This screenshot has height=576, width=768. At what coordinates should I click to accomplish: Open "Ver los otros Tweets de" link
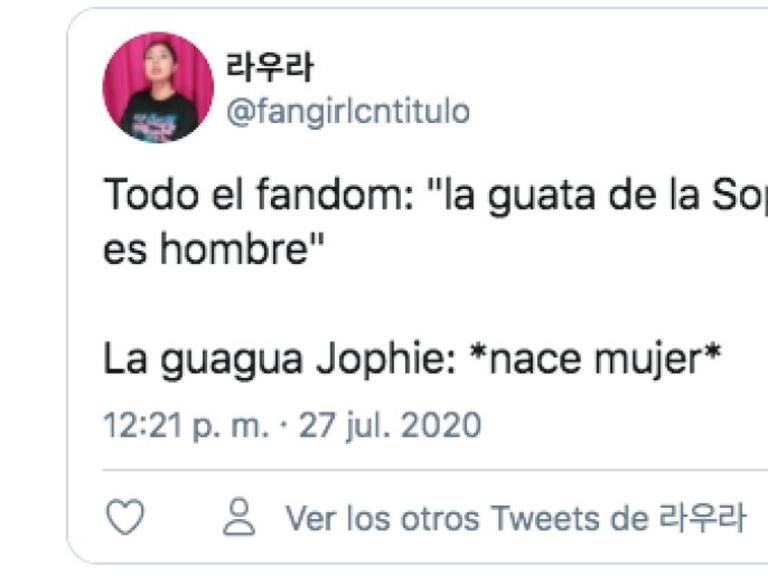[x=467, y=518]
